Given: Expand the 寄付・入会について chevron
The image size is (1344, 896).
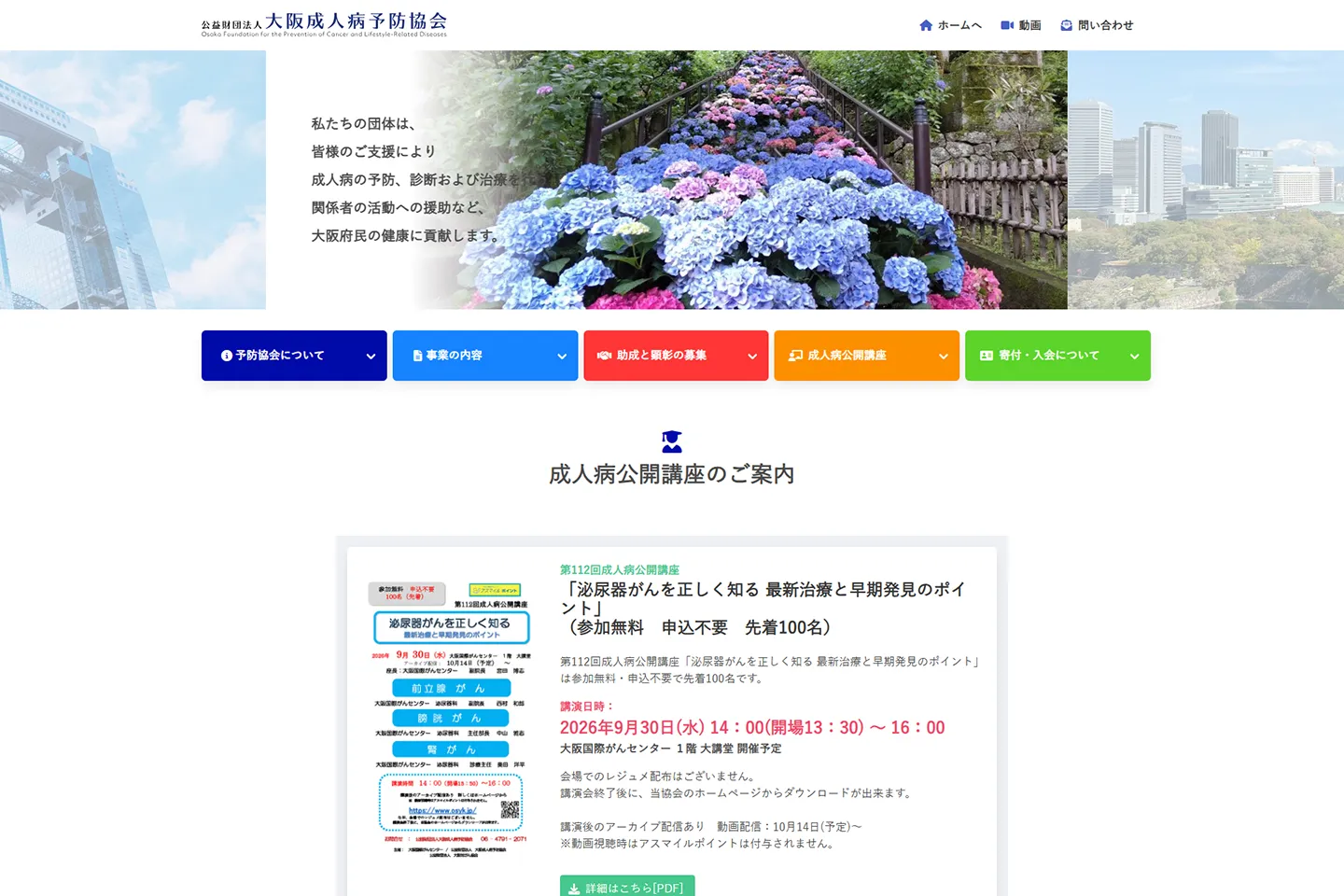Looking at the screenshot, I should click(x=1135, y=357).
